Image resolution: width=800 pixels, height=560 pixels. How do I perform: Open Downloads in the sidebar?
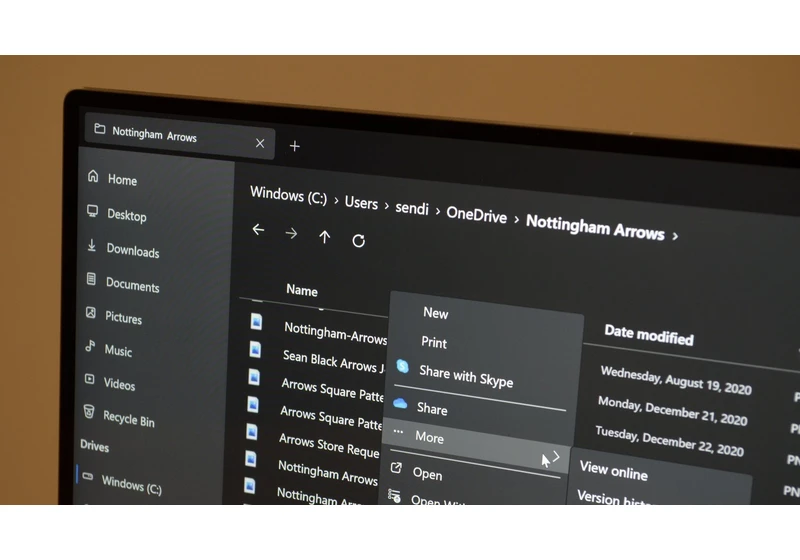pyautogui.click(x=133, y=250)
